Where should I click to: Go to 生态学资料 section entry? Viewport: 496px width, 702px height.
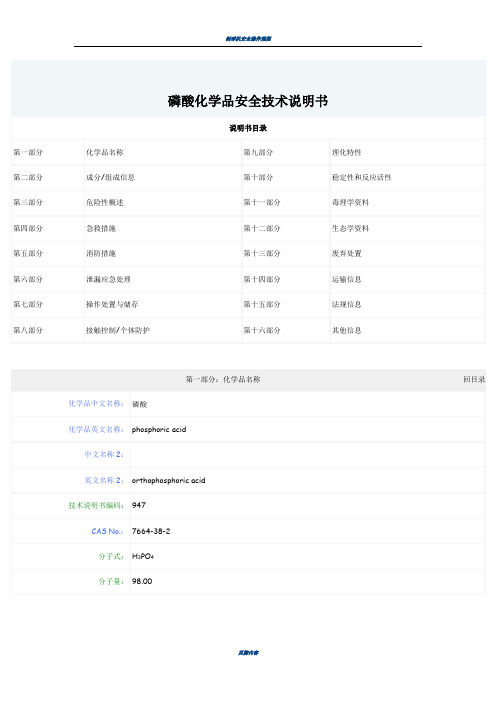tap(351, 229)
